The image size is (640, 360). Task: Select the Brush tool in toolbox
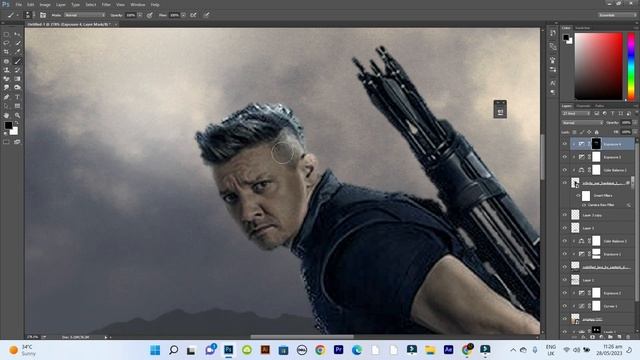coord(18,61)
